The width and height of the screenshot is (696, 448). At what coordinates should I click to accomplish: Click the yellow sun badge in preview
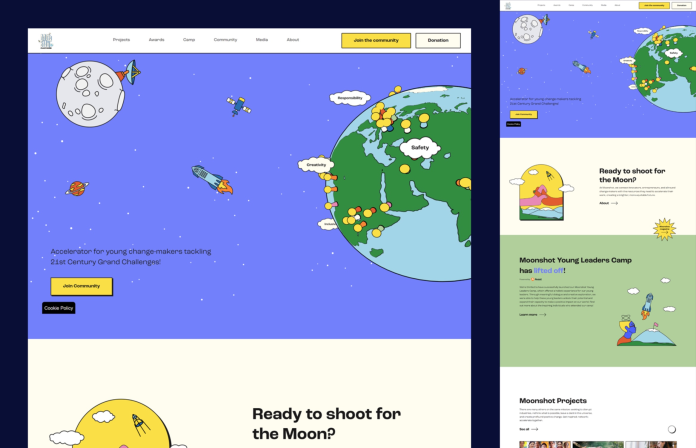664,229
